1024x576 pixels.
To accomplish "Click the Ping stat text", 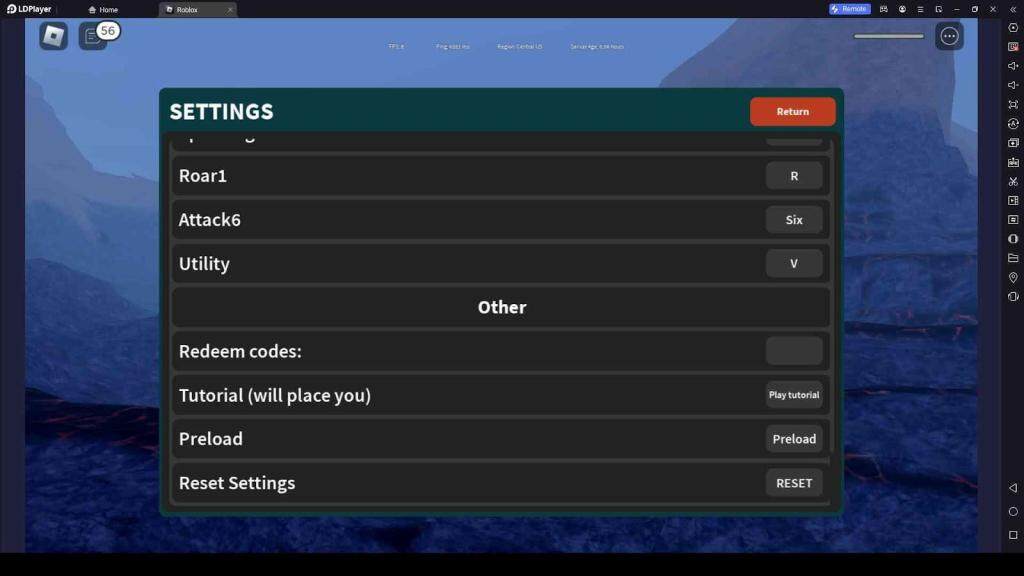I will click(x=453, y=47).
